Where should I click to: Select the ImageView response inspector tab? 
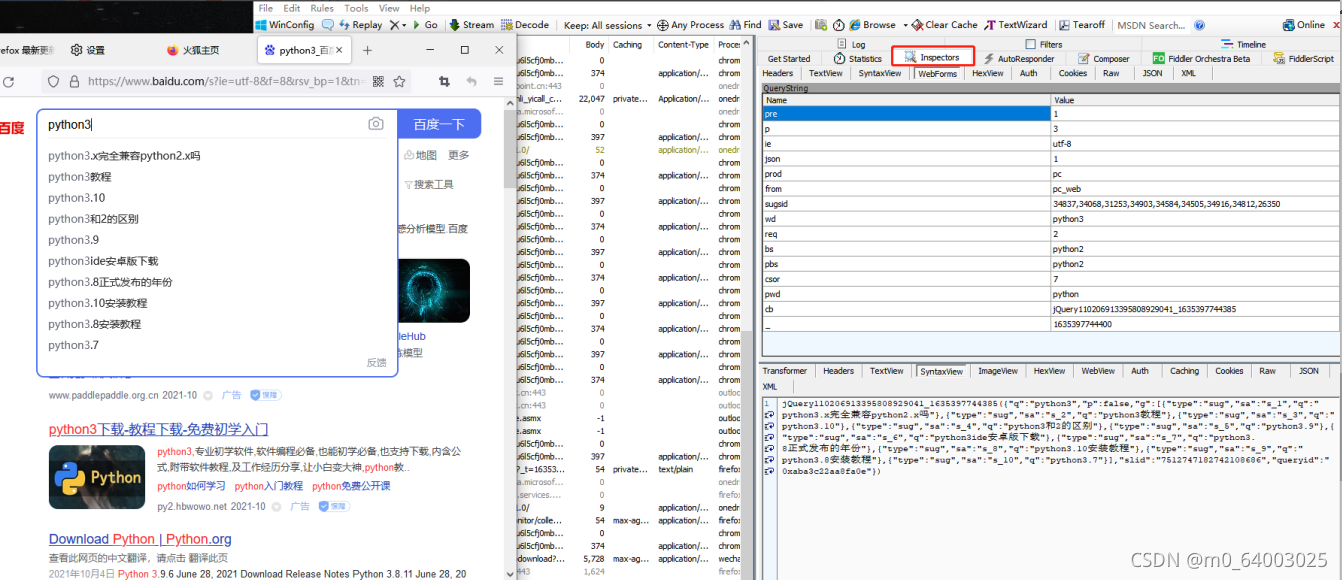998,371
